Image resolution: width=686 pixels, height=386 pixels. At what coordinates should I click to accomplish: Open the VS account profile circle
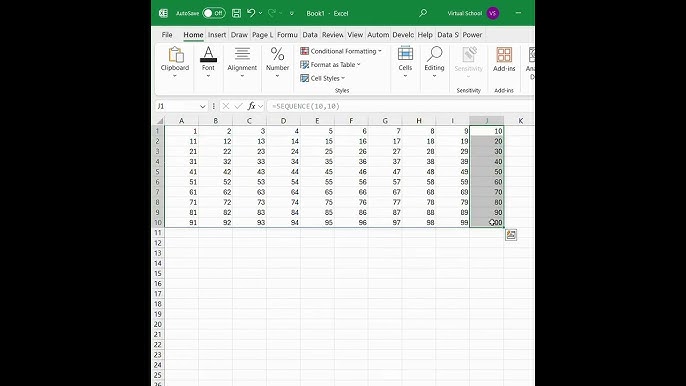493,13
